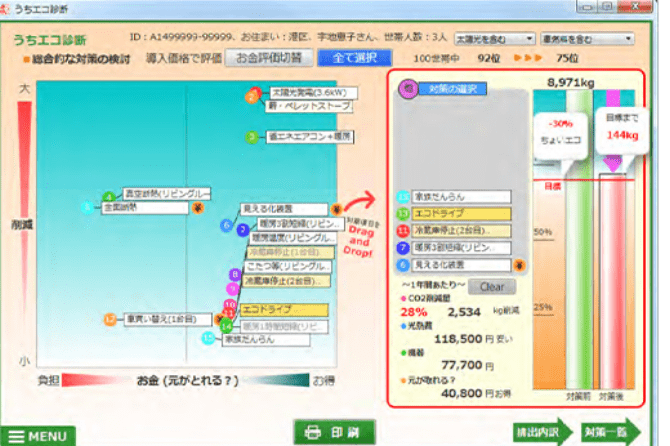Select 暖房3割短縮 label in chart
670x446 pixels.
pyautogui.click(x=301, y=224)
